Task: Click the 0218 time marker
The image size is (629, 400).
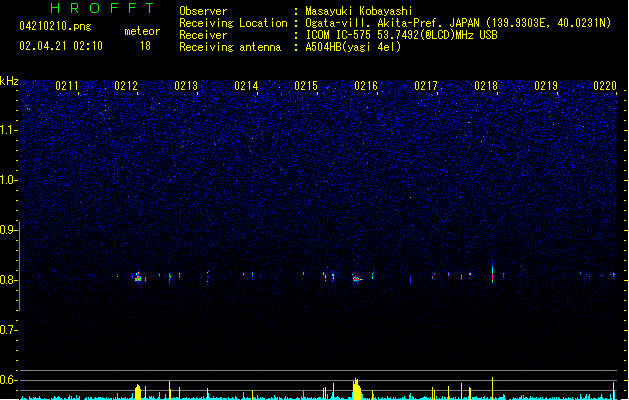Action: [x=486, y=86]
